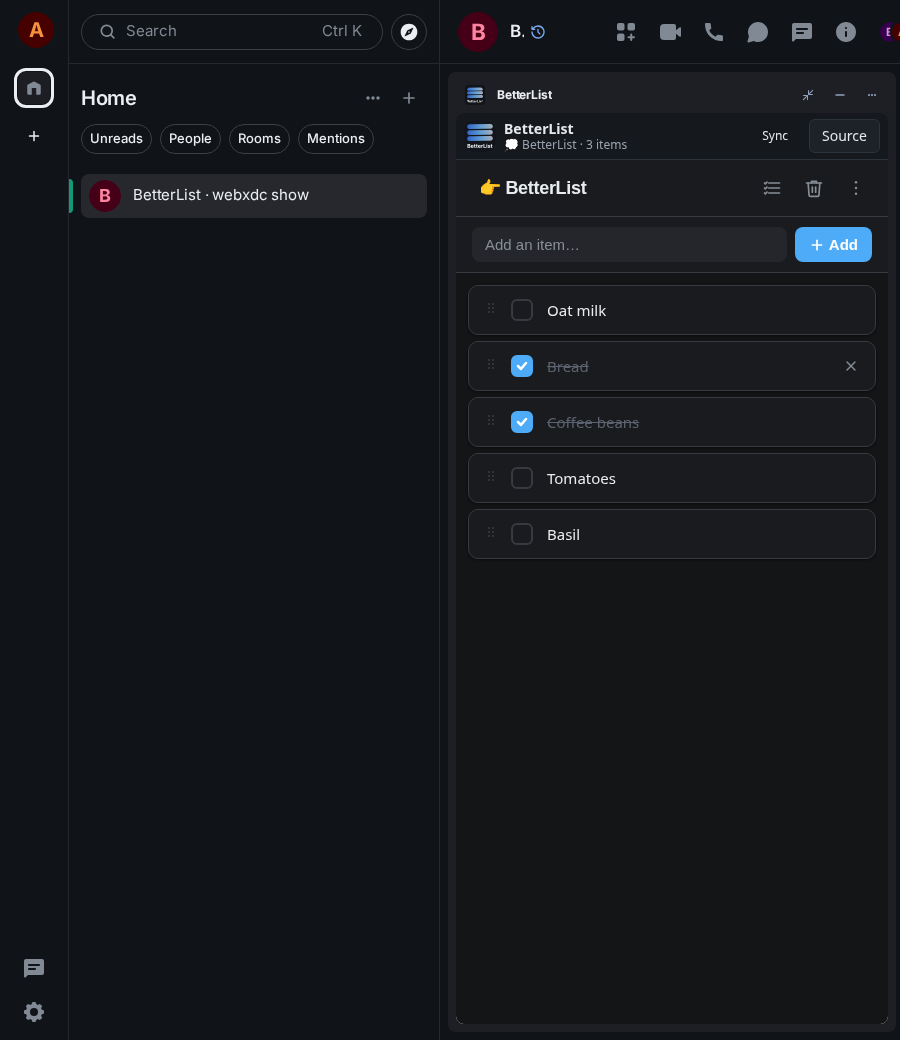Viewport: 900px width, 1040px height.
Task: Select the Rooms filter
Action: click(259, 139)
